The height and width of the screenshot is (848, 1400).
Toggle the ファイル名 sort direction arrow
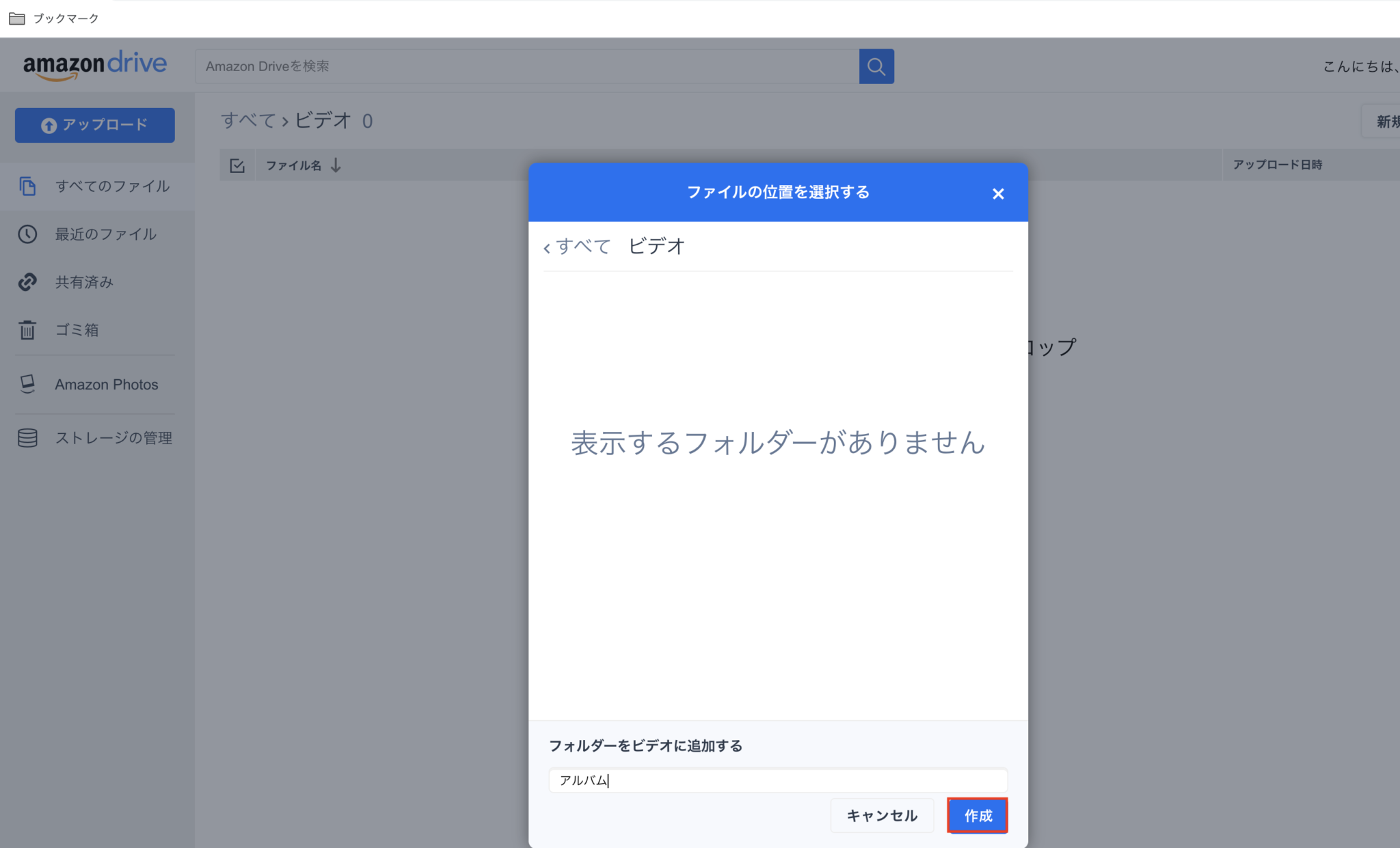pyautogui.click(x=336, y=165)
